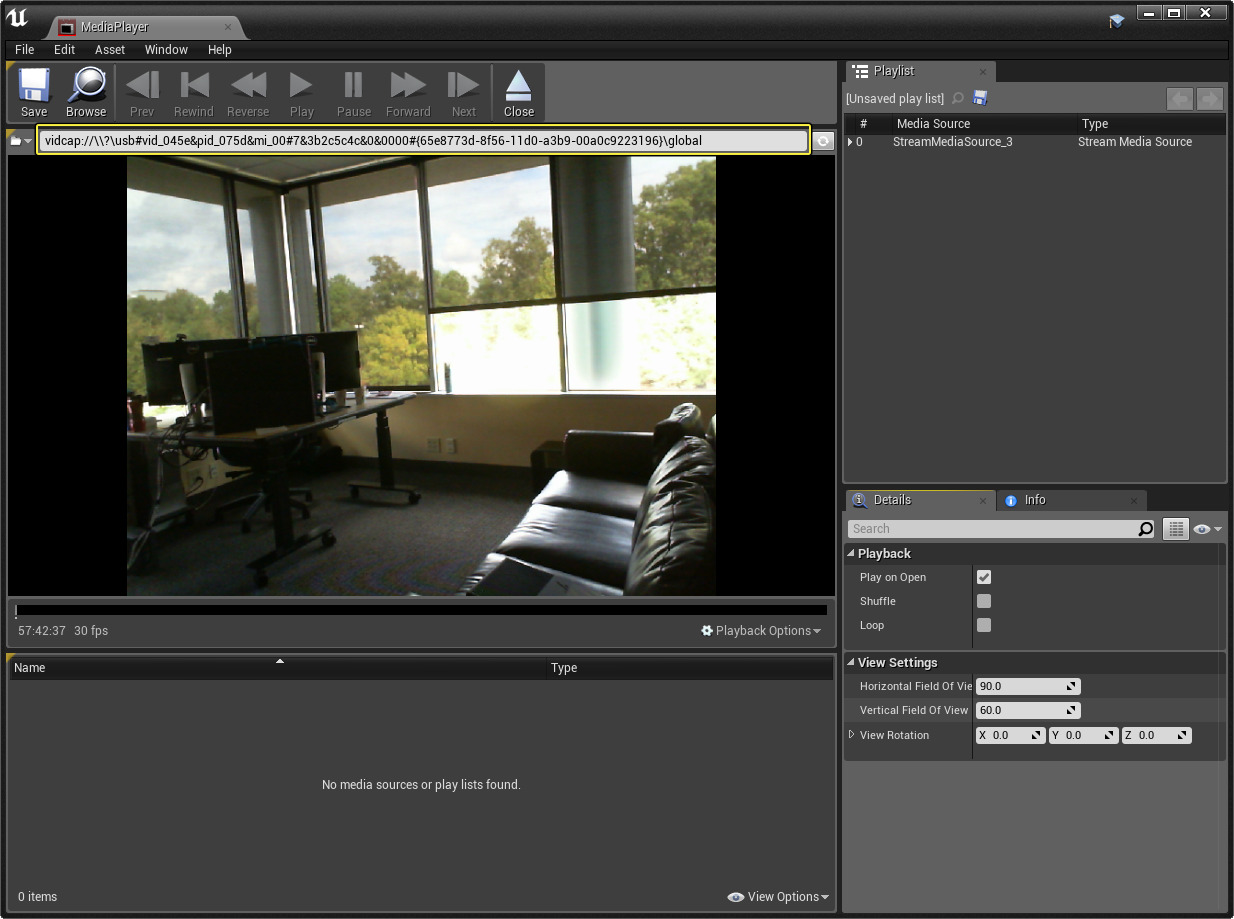Viewport: 1234px width, 919px height.
Task: Open the View Options dropdown
Action: click(x=778, y=897)
